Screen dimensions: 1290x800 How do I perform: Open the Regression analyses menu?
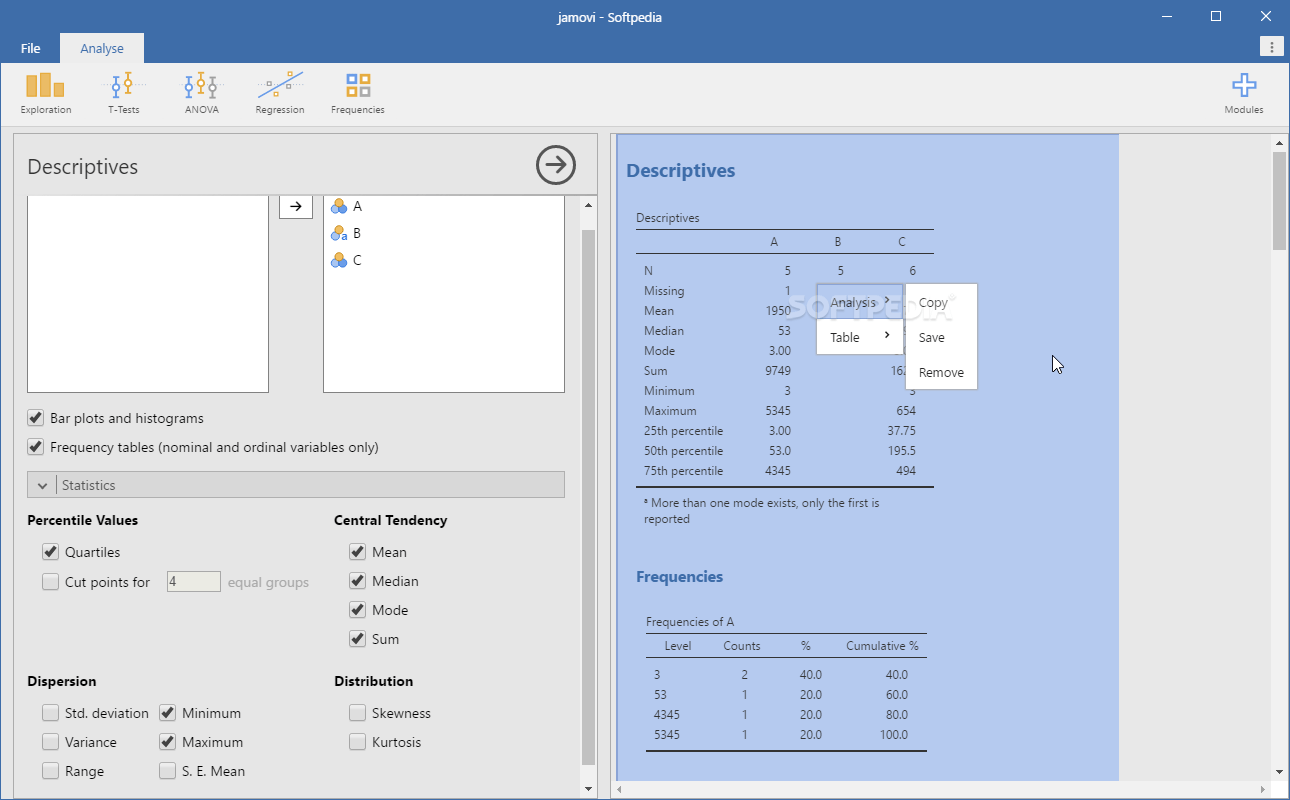280,93
